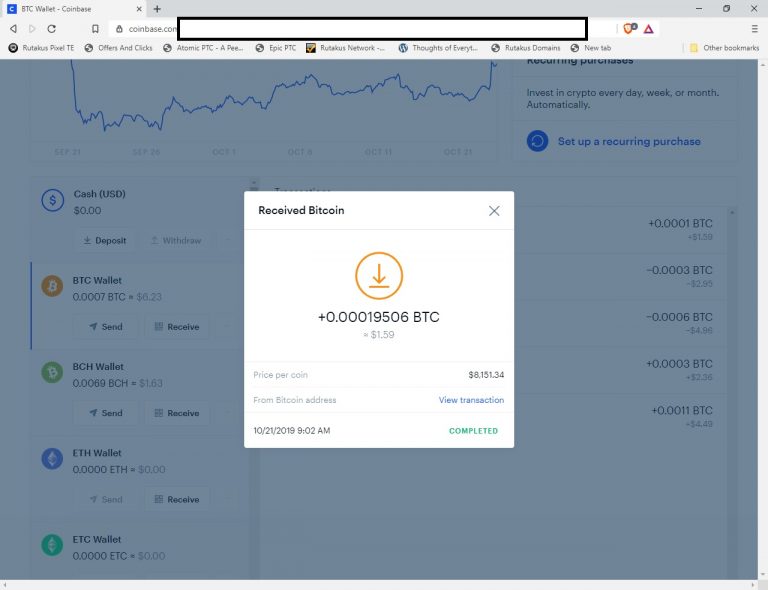Image resolution: width=768 pixels, height=590 pixels.
Task: Close the Received Bitcoin dialog
Action: [494, 211]
